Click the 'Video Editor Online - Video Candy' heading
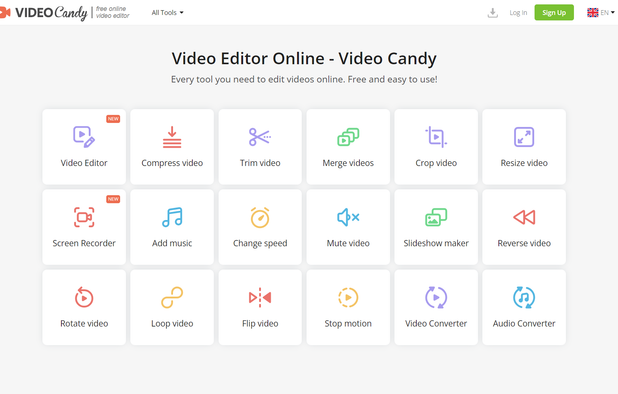 304,58
